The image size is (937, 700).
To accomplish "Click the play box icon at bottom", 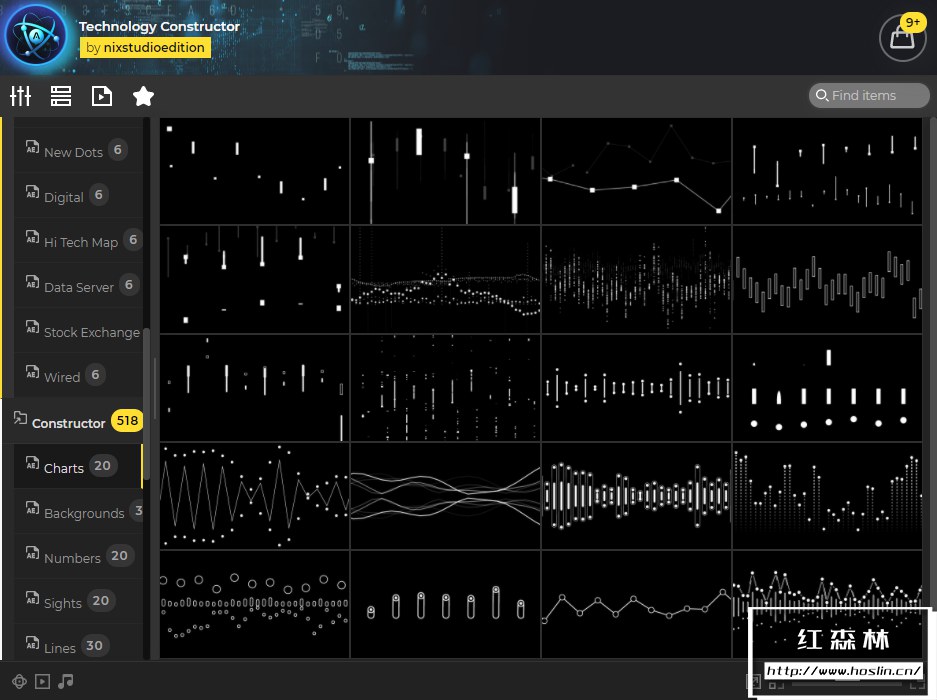I will [42, 681].
